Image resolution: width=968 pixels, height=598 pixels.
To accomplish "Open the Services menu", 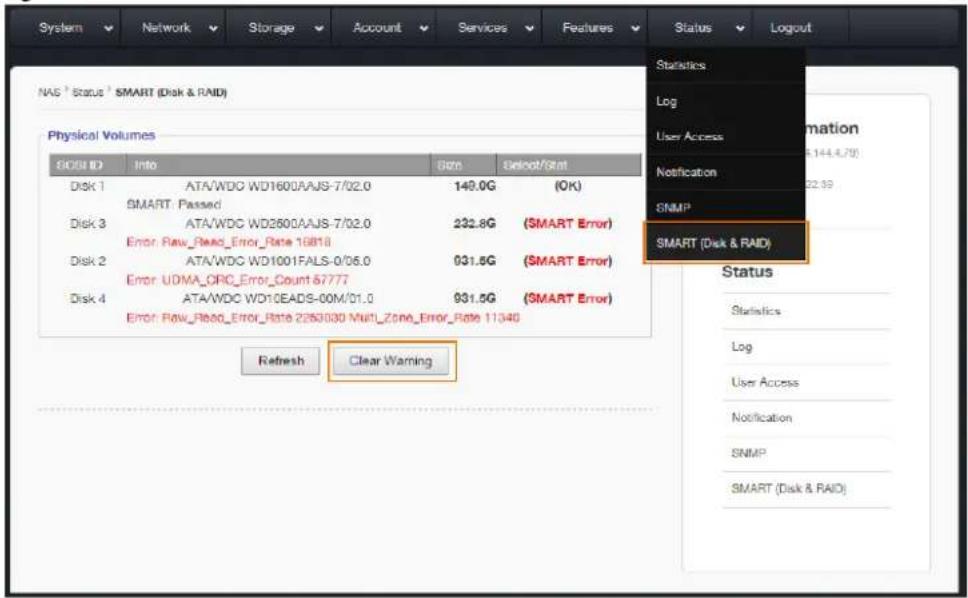I will [482, 28].
